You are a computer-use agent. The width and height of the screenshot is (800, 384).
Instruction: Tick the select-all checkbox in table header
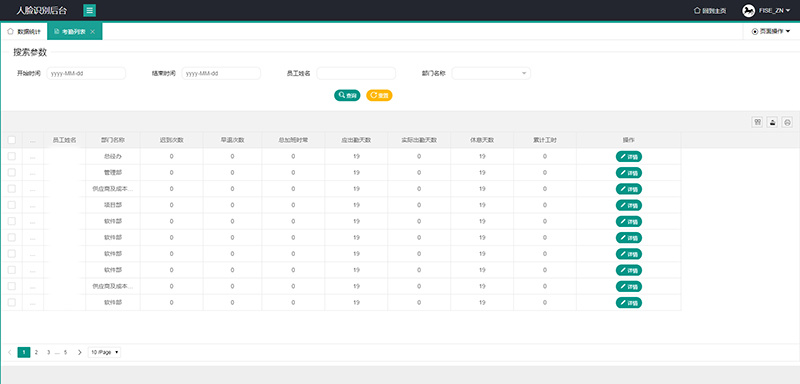12,140
